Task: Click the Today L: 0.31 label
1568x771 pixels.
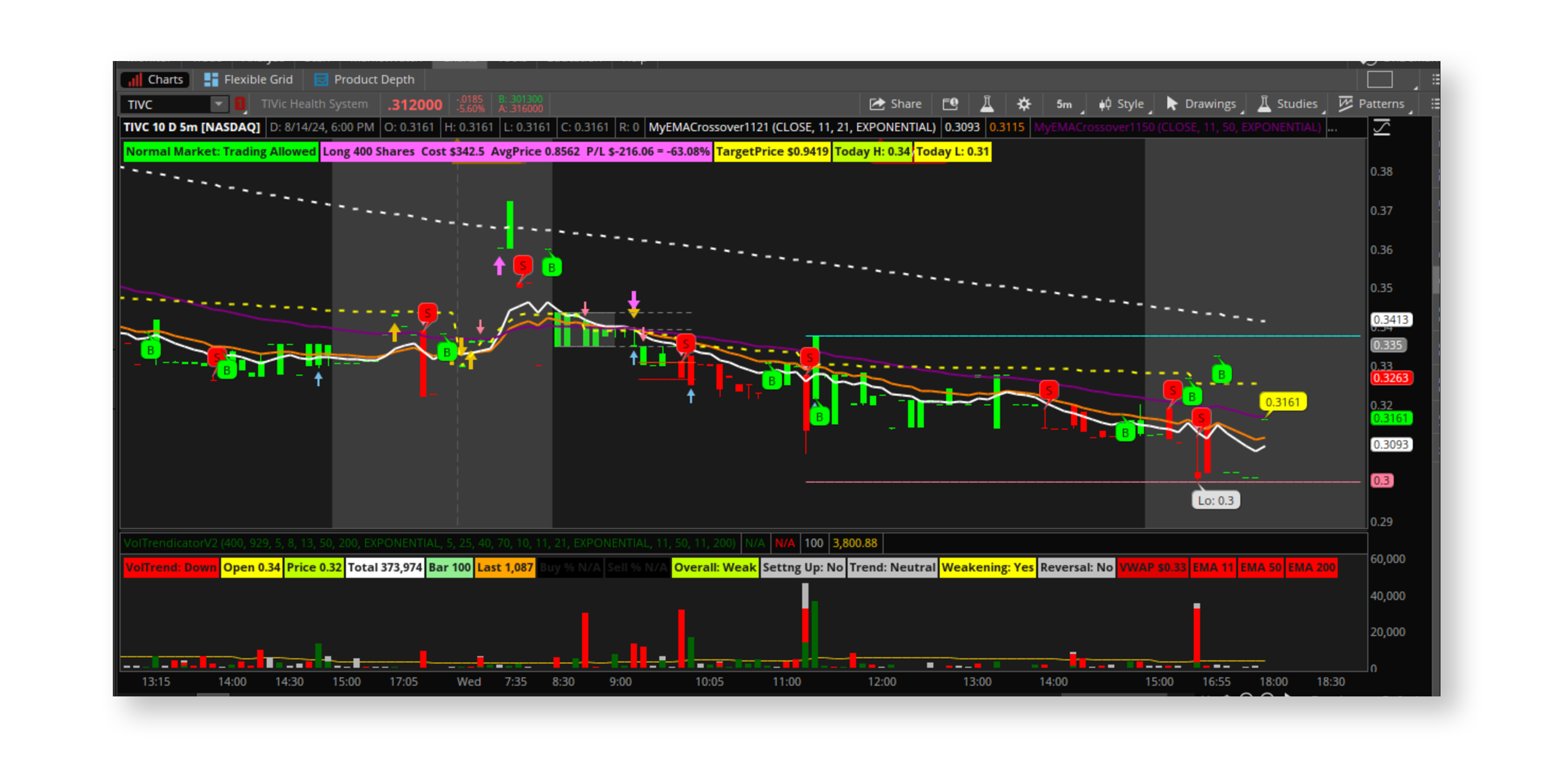Action: pos(952,152)
